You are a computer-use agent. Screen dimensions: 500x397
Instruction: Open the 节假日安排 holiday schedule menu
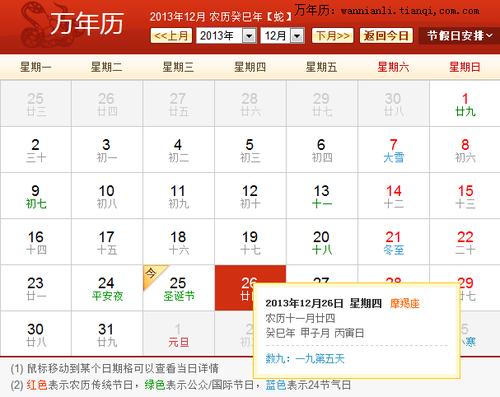459,36
